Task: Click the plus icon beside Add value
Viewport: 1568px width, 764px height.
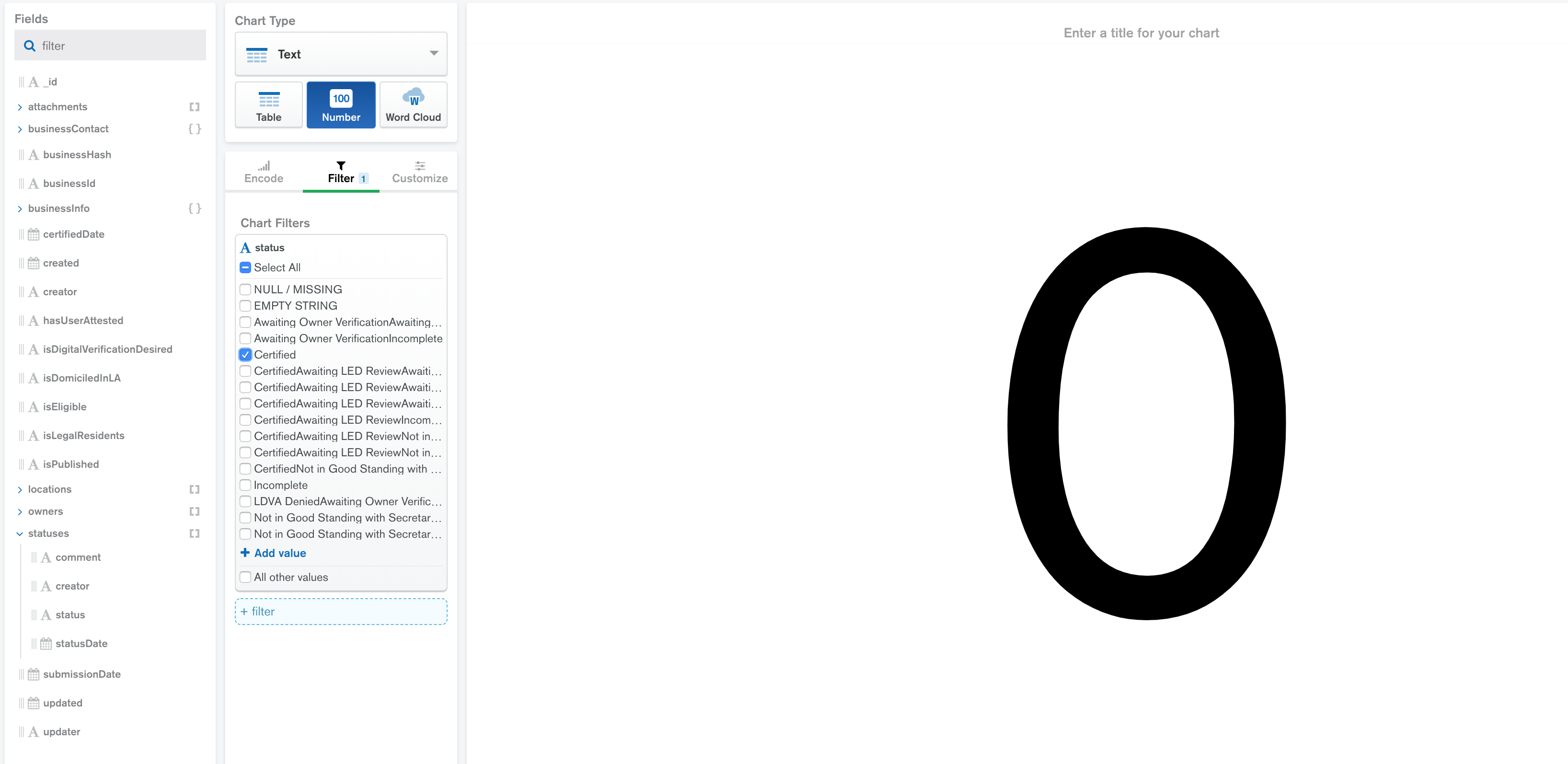Action: pyautogui.click(x=245, y=553)
